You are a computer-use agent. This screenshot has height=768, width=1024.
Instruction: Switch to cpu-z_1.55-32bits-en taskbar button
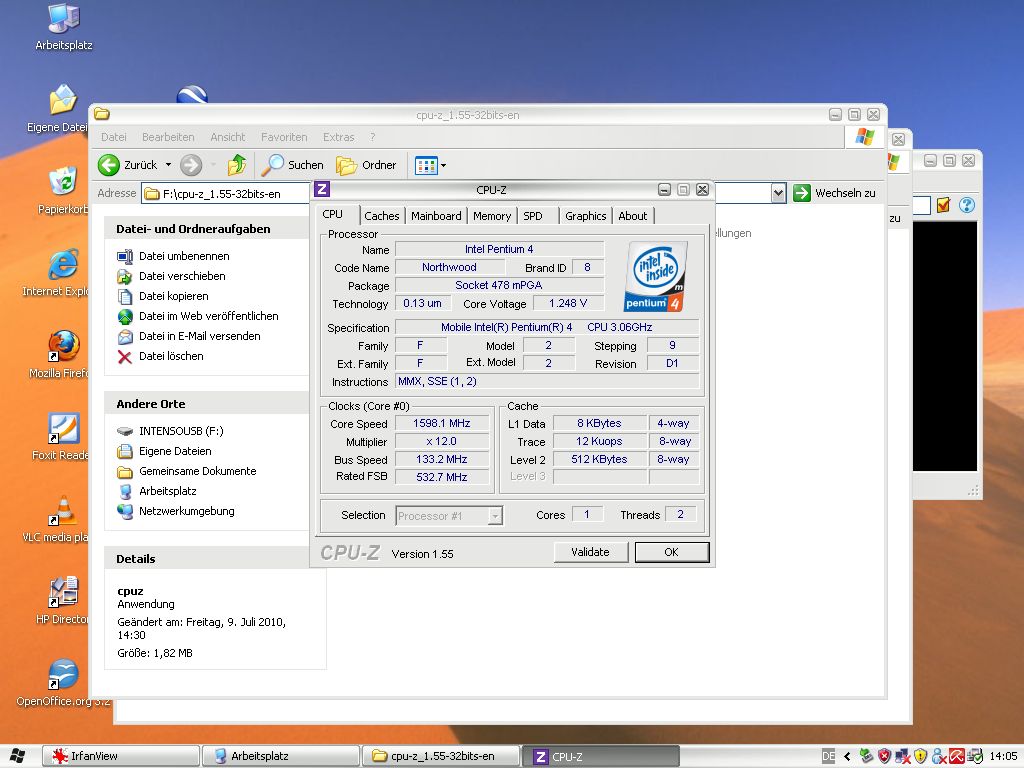coord(441,756)
